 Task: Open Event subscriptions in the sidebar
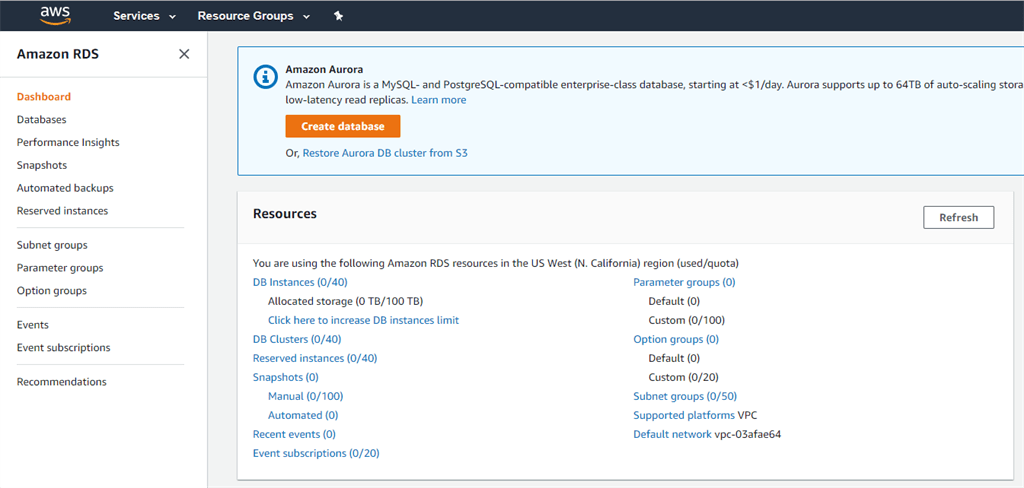pyautogui.click(x=63, y=348)
